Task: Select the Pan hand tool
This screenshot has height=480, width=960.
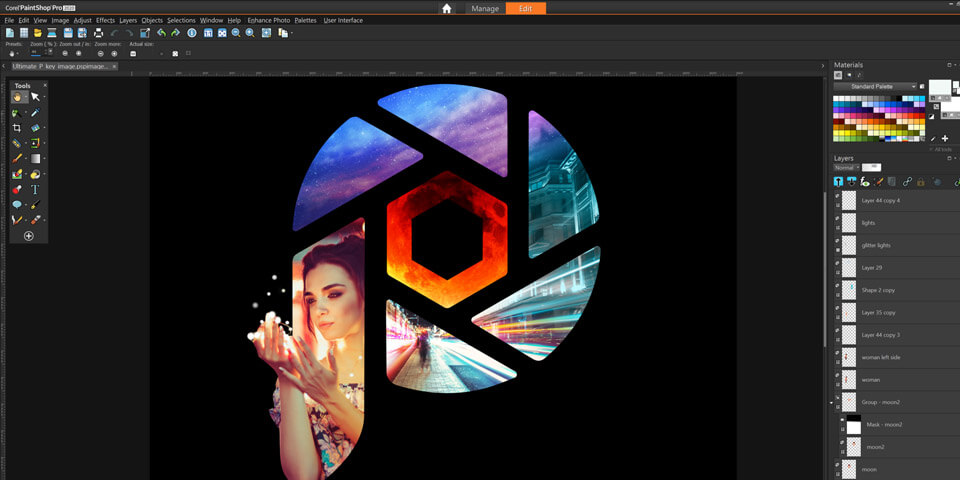Action: tap(17, 97)
